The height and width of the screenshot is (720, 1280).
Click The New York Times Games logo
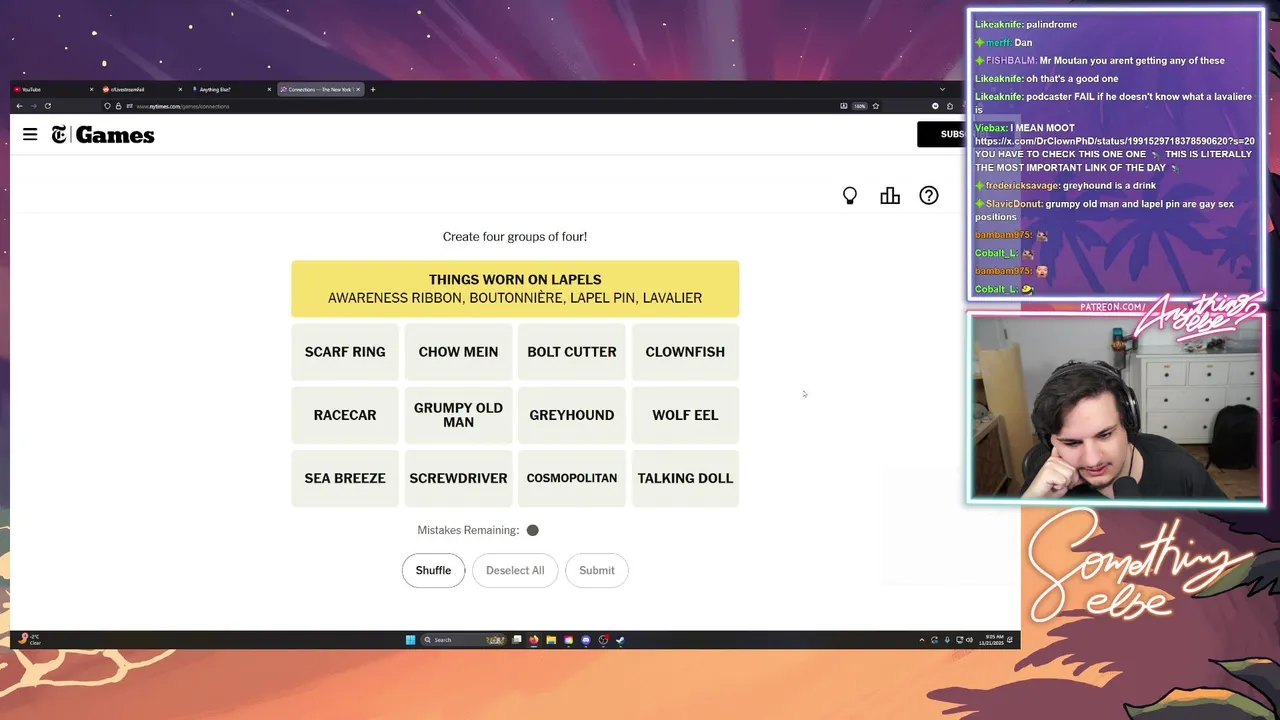[103, 135]
